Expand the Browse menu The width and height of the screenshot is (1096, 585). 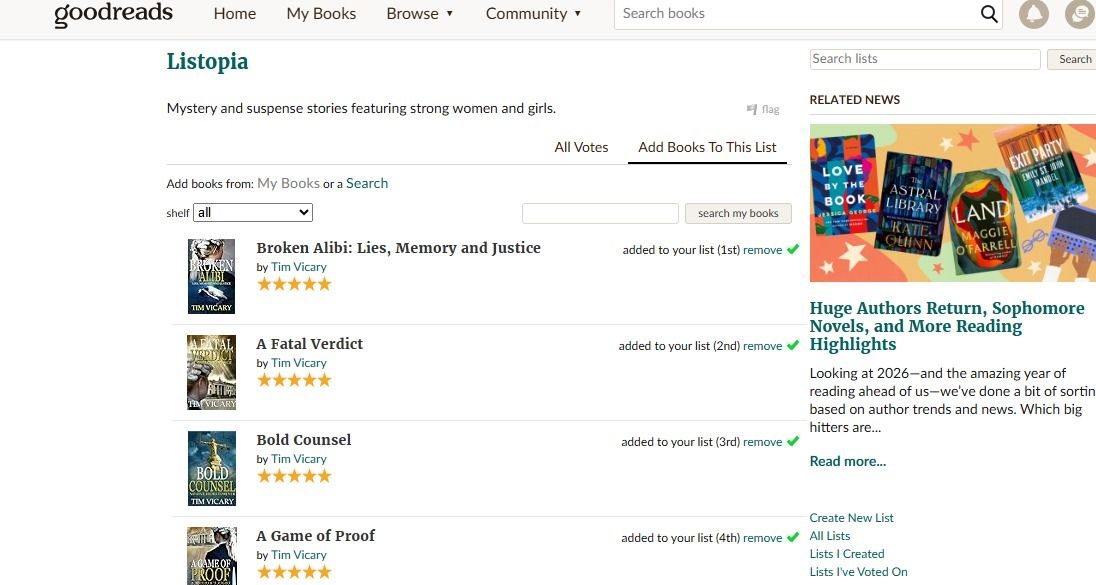pyautogui.click(x=420, y=14)
